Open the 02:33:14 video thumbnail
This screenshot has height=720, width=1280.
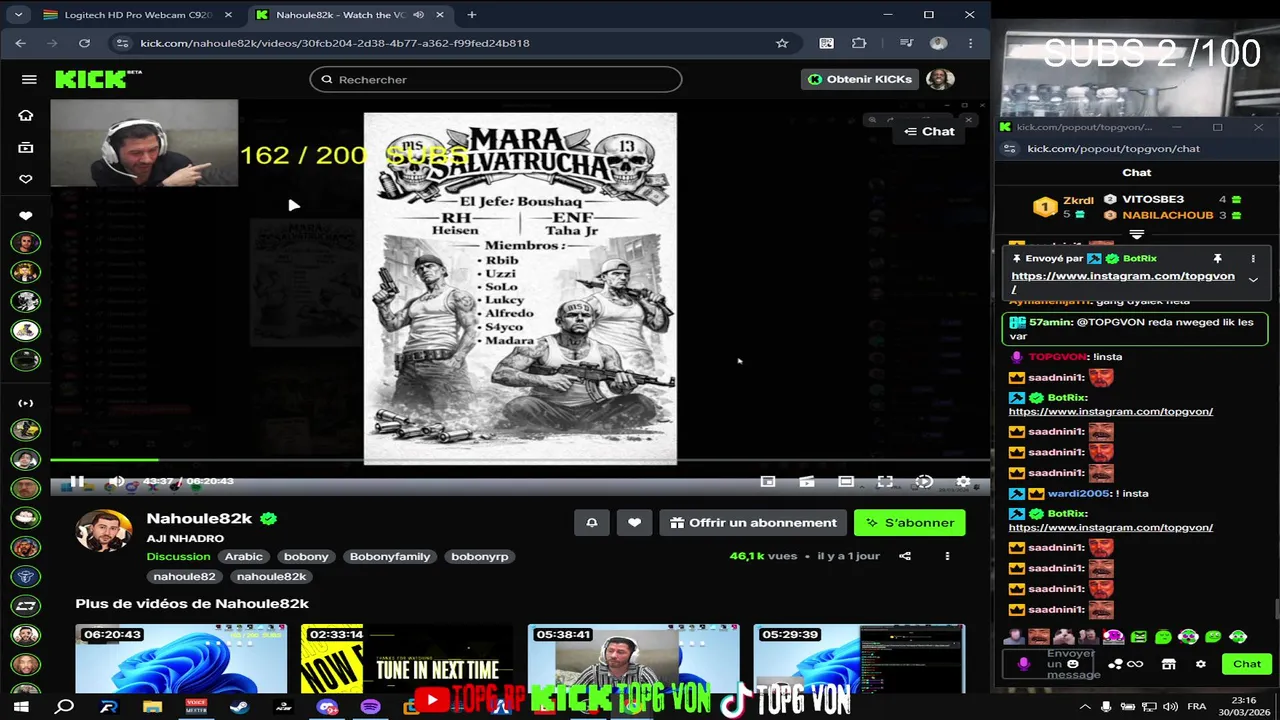coord(407,658)
